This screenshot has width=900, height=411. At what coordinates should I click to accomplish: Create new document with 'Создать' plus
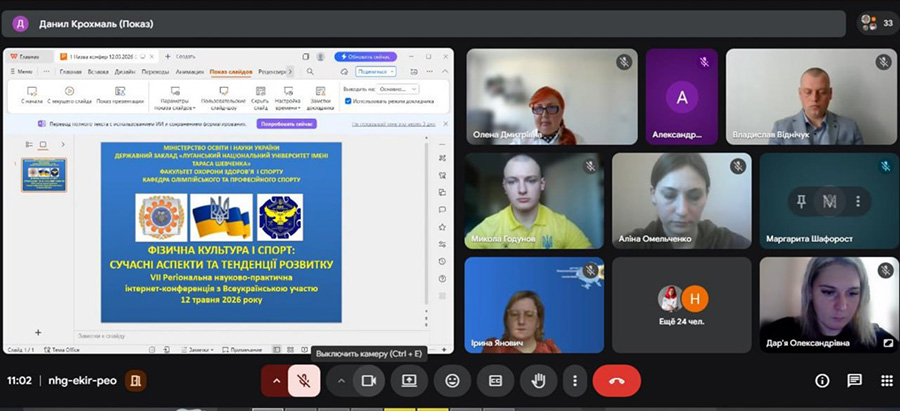coord(180,57)
